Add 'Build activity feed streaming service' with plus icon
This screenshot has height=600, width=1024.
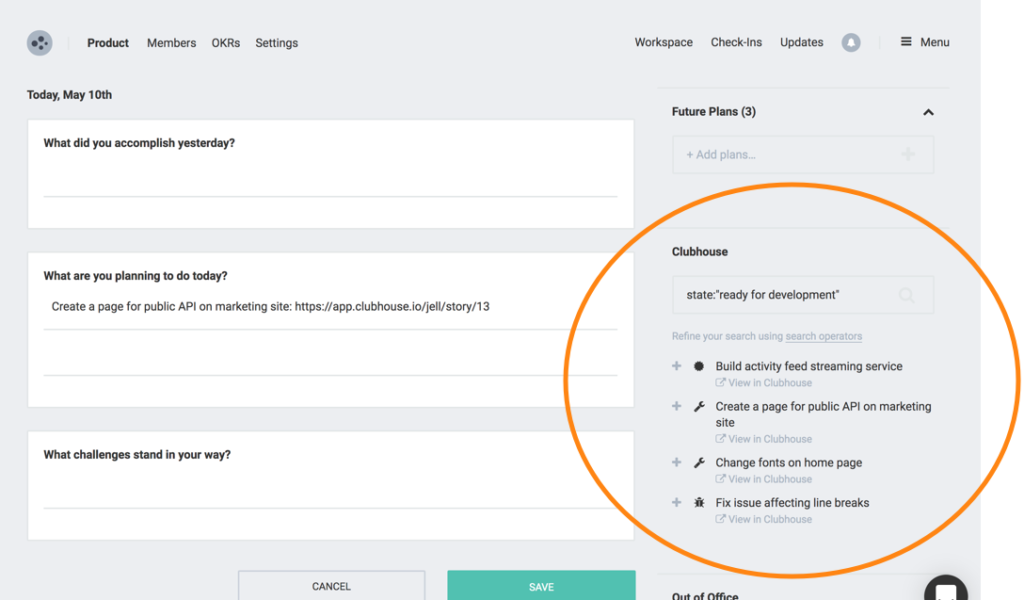[677, 366]
